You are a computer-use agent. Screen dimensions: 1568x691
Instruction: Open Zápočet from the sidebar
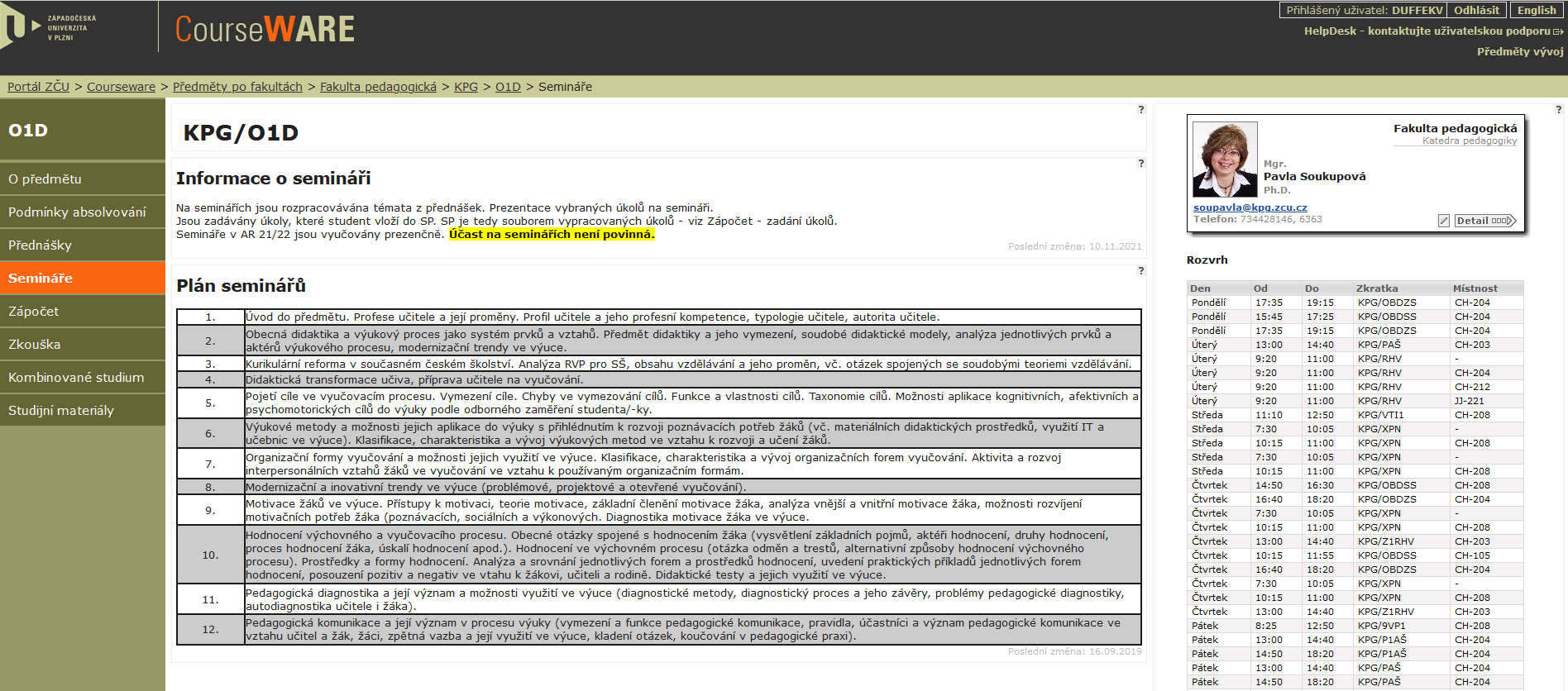(x=83, y=311)
